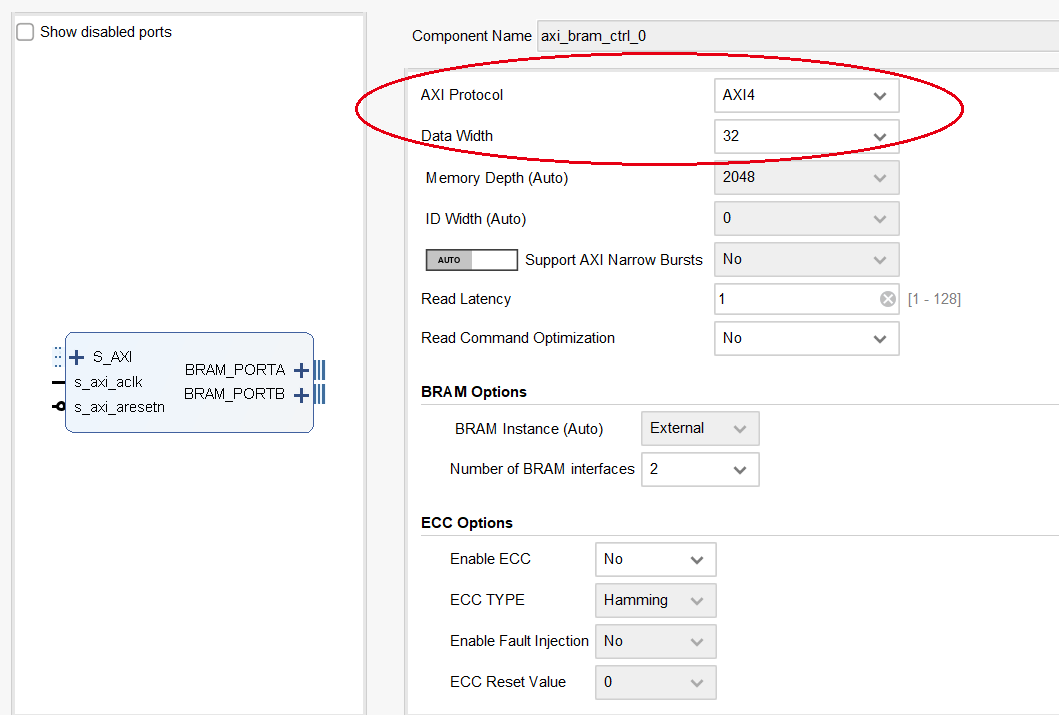Open Number of BRAM interfaces dropdown
The width and height of the screenshot is (1059, 715).
699,469
